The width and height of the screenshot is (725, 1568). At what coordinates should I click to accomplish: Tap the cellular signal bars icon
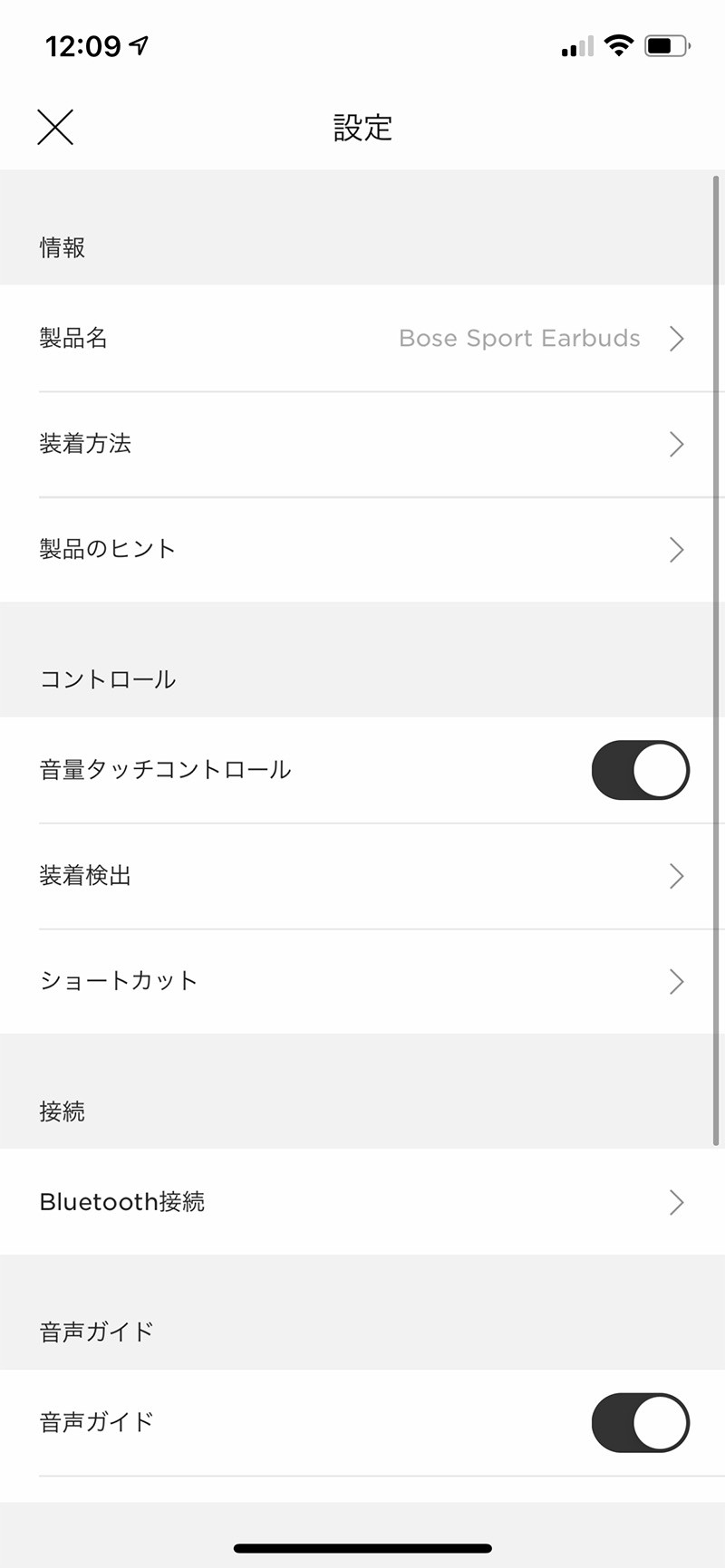[x=576, y=46]
